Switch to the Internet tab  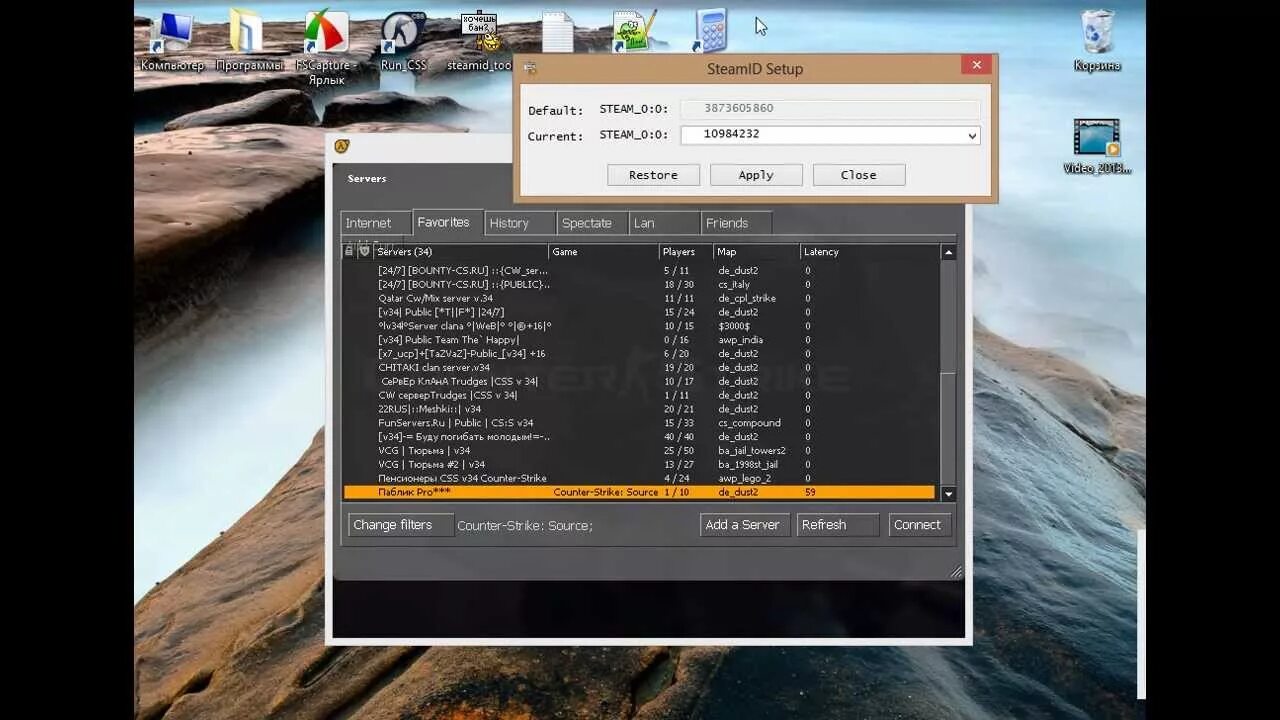[x=375, y=223]
